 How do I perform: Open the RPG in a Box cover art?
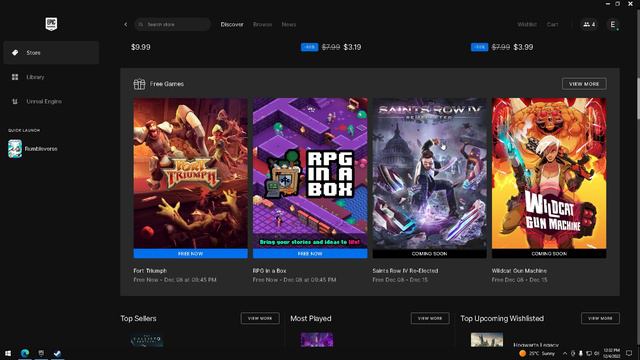(x=310, y=173)
